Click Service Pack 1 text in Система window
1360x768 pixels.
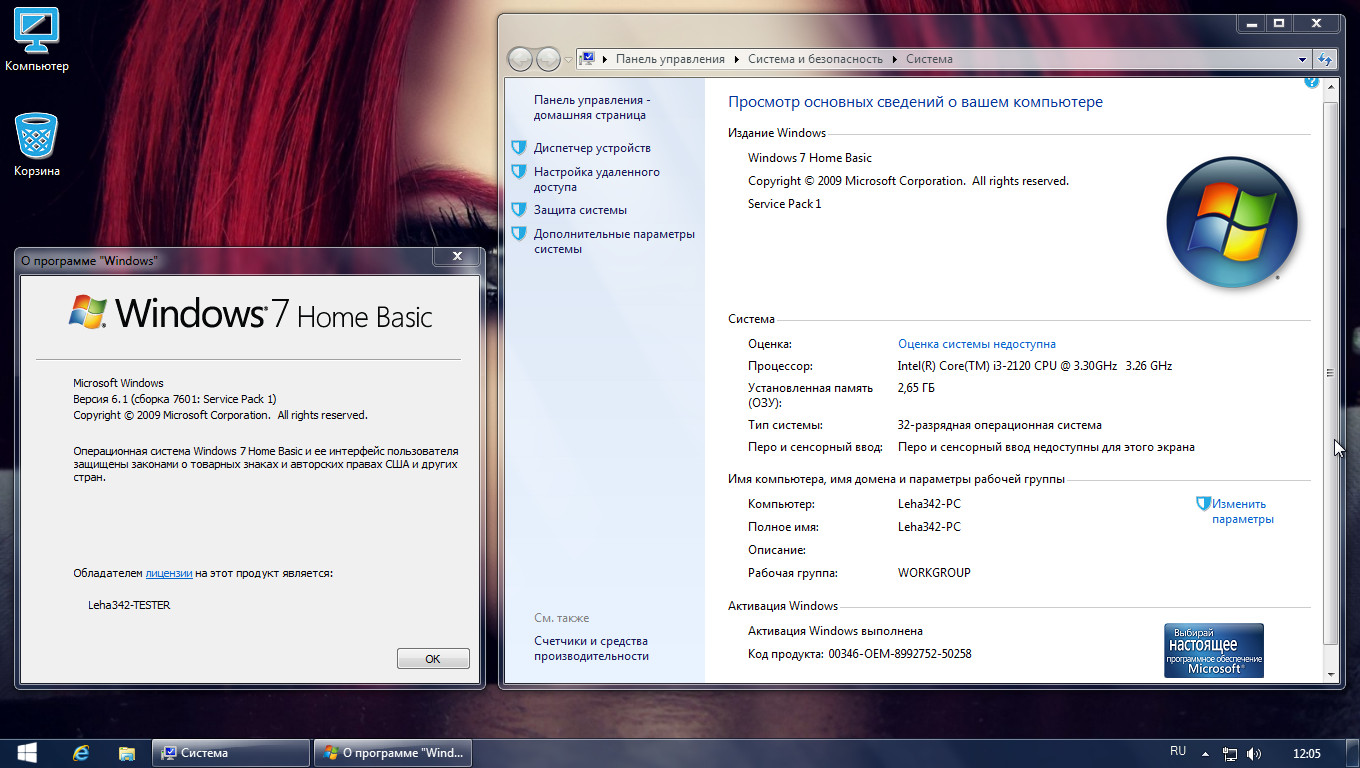[x=785, y=204]
